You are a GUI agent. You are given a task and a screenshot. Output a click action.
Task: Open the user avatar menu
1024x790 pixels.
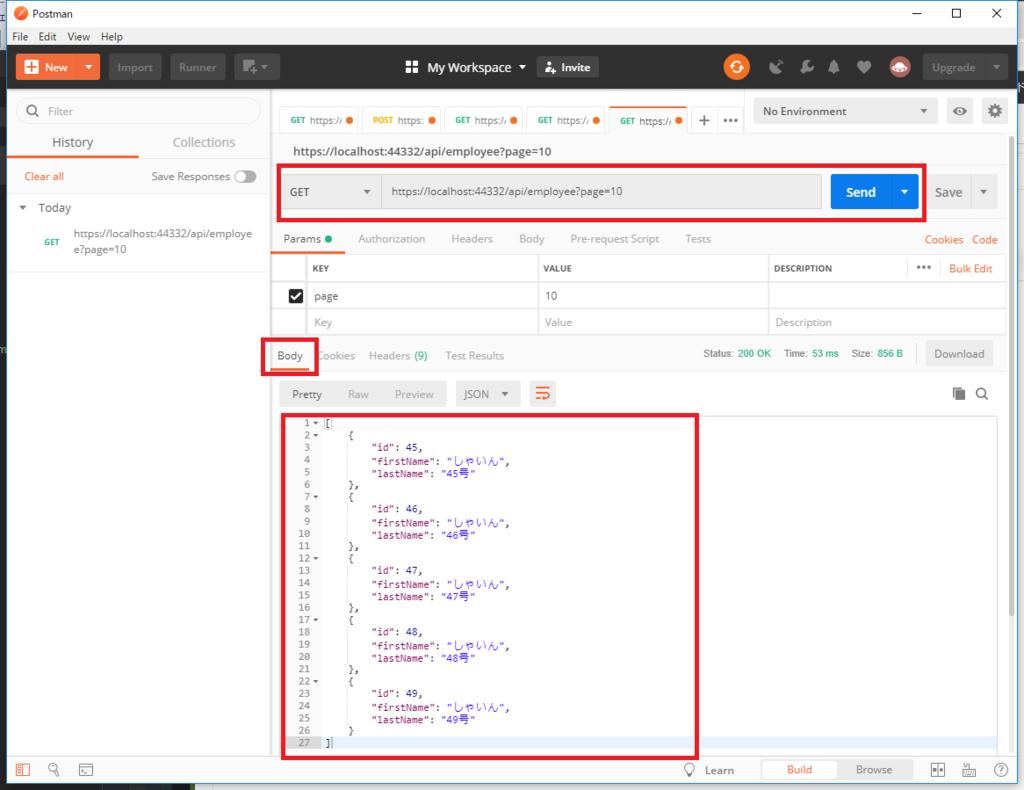[x=900, y=67]
